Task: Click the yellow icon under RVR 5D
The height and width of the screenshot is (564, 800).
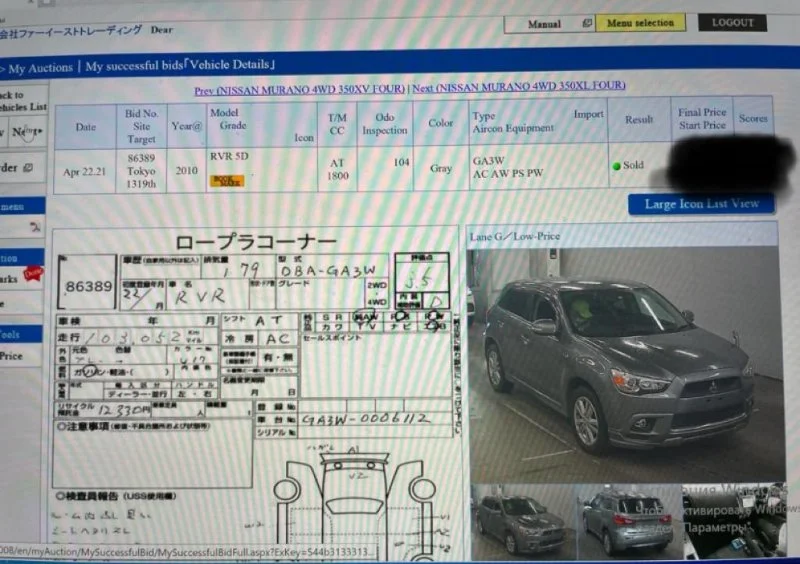Action: (x=227, y=181)
